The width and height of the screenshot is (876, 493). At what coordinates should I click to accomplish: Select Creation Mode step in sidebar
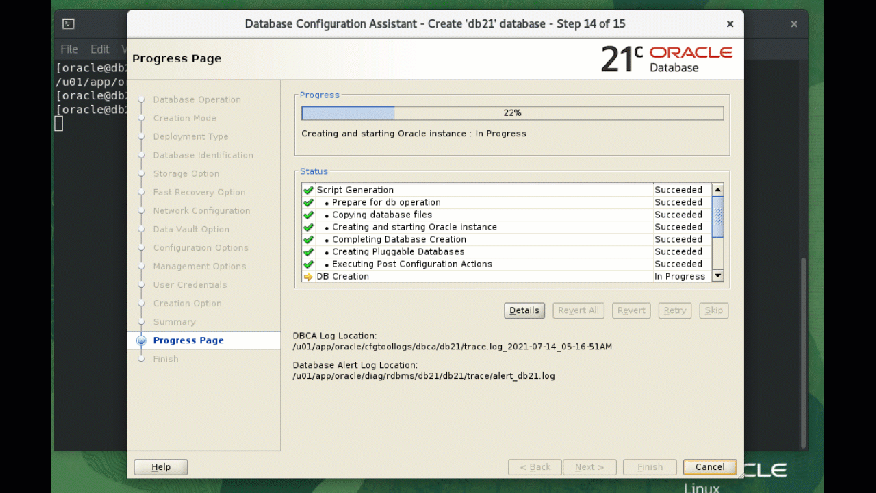[x=184, y=118]
